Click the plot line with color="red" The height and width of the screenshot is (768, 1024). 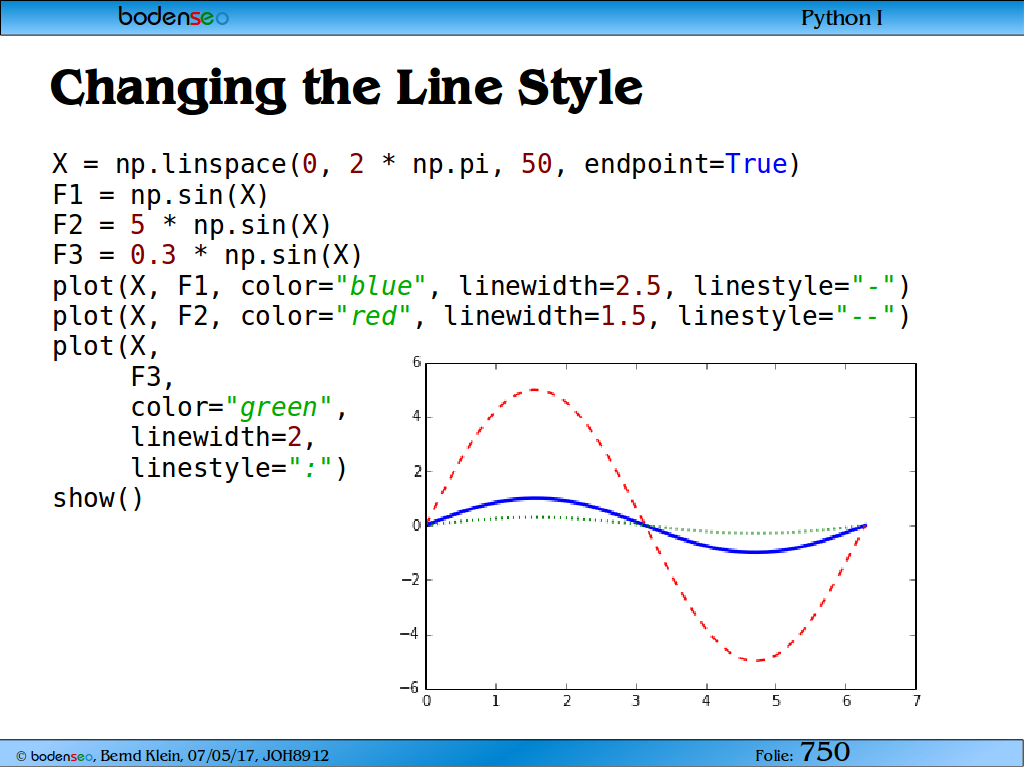(x=481, y=316)
